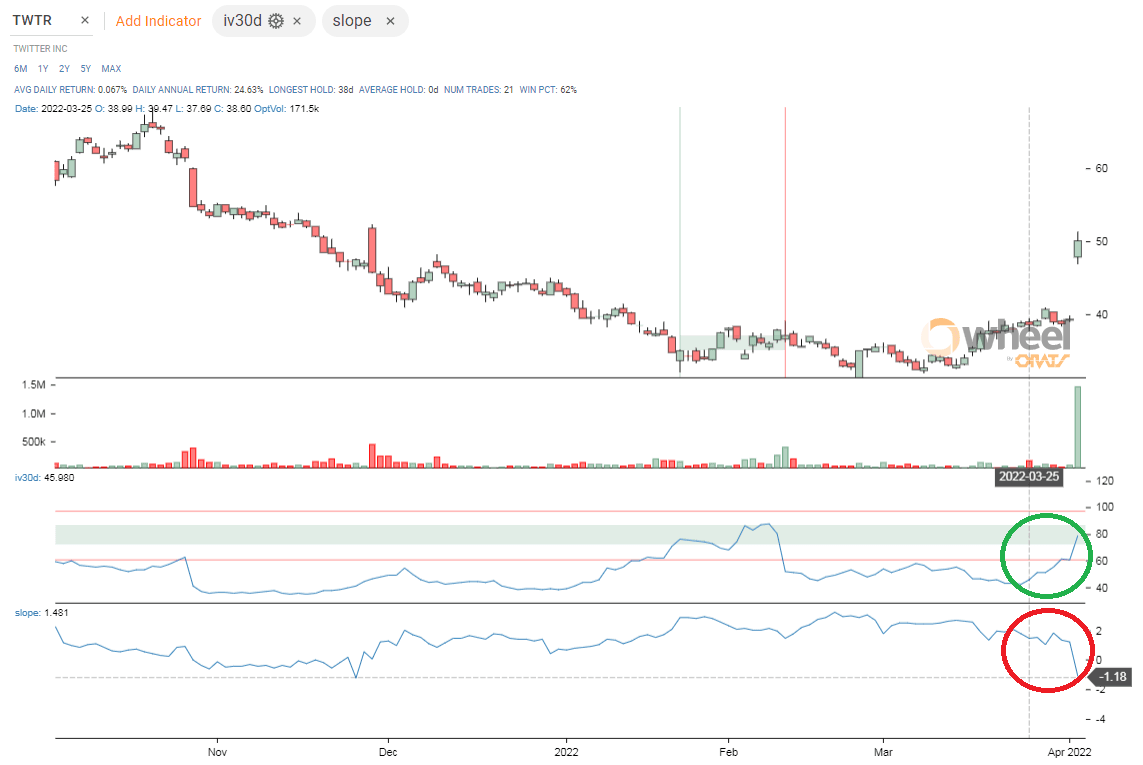Click the iv30d: 45.980 panel label
This screenshot has width=1143, height=765.
click(44, 478)
